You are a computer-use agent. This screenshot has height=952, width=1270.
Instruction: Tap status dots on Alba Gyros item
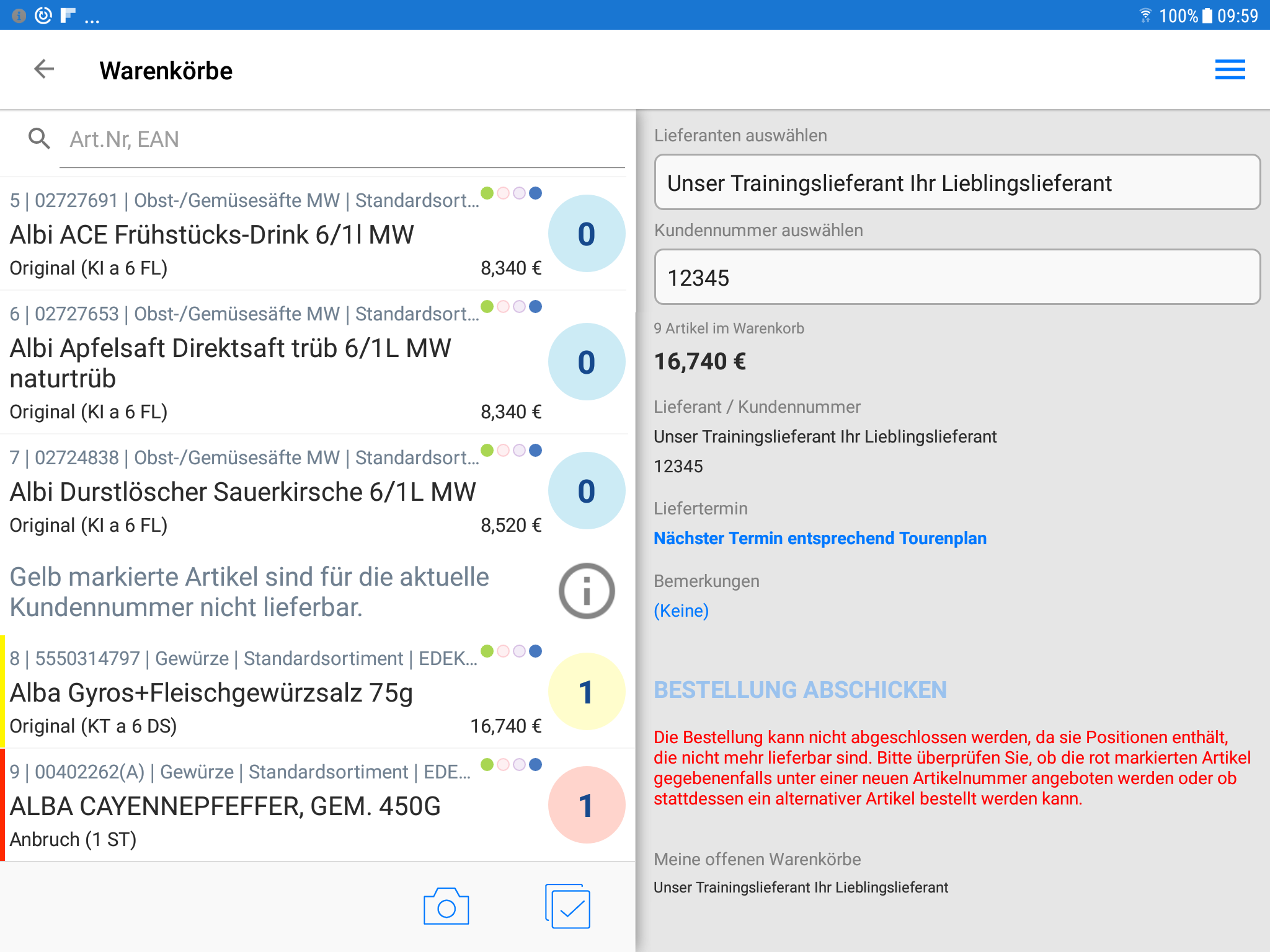tap(512, 651)
